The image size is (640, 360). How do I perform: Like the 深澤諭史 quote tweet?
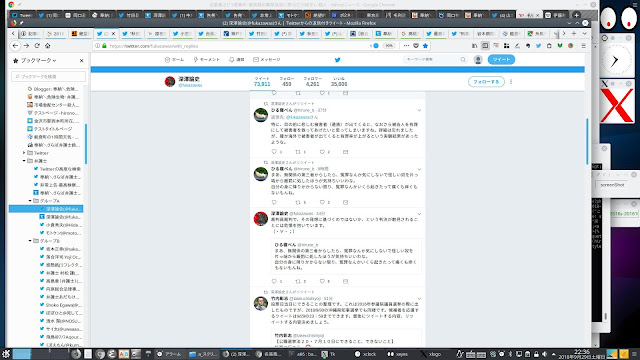point(322,281)
